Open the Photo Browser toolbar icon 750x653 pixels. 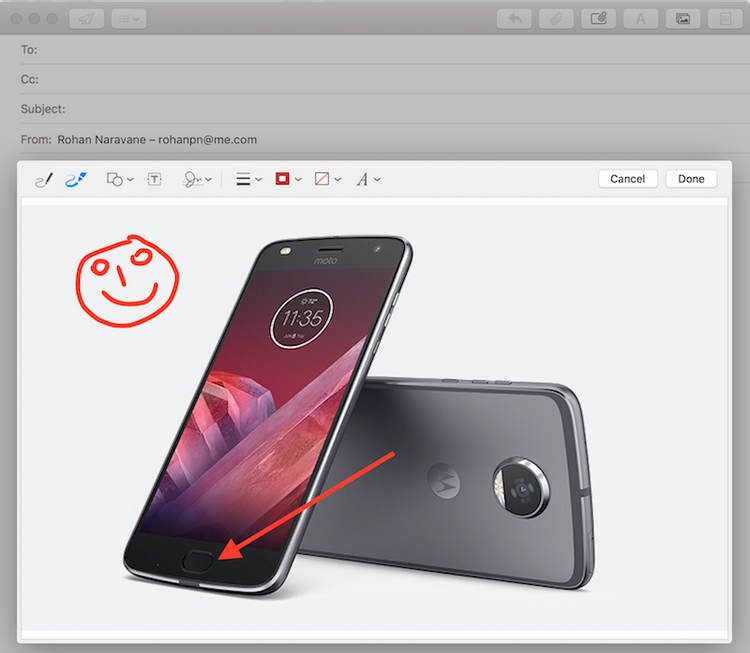click(682, 19)
